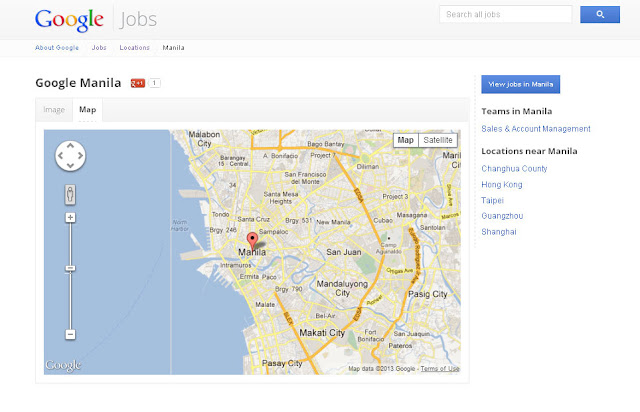Open the About Google breadcrumb link
The height and width of the screenshot is (412, 640).
(57, 47)
